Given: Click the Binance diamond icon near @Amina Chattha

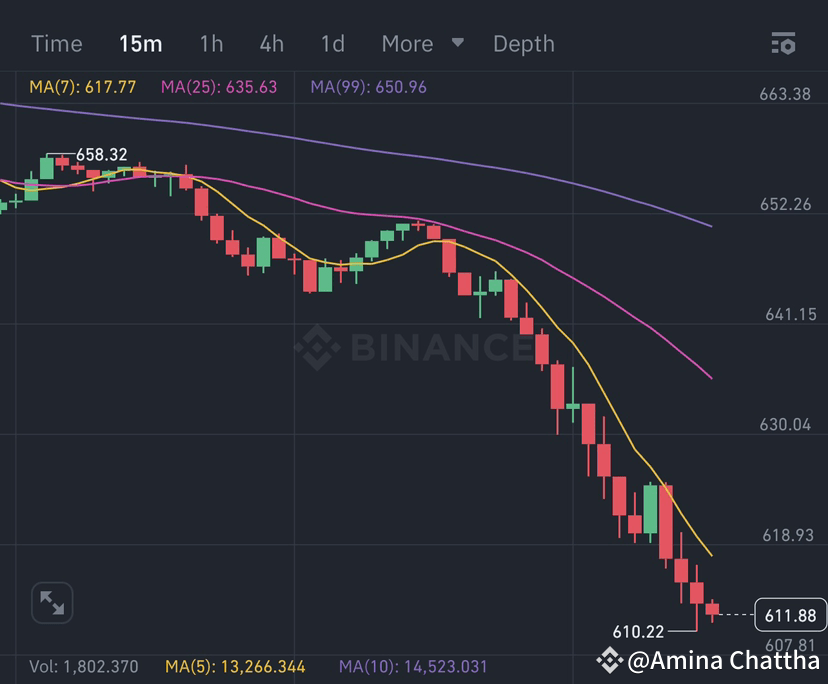Looking at the screenshot, I should pyautogui.click(x=610, y=661).
